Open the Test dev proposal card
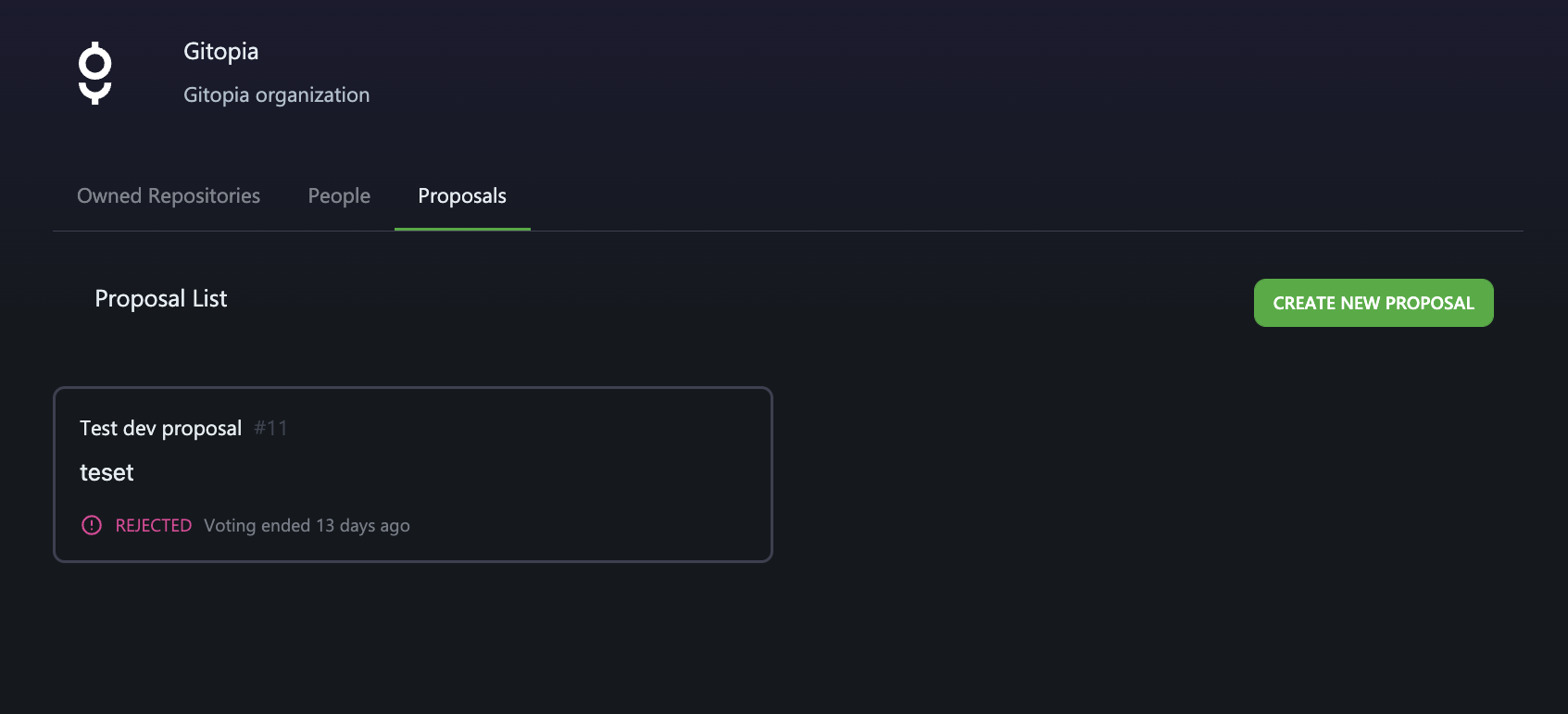 click(x=413, y=474)
